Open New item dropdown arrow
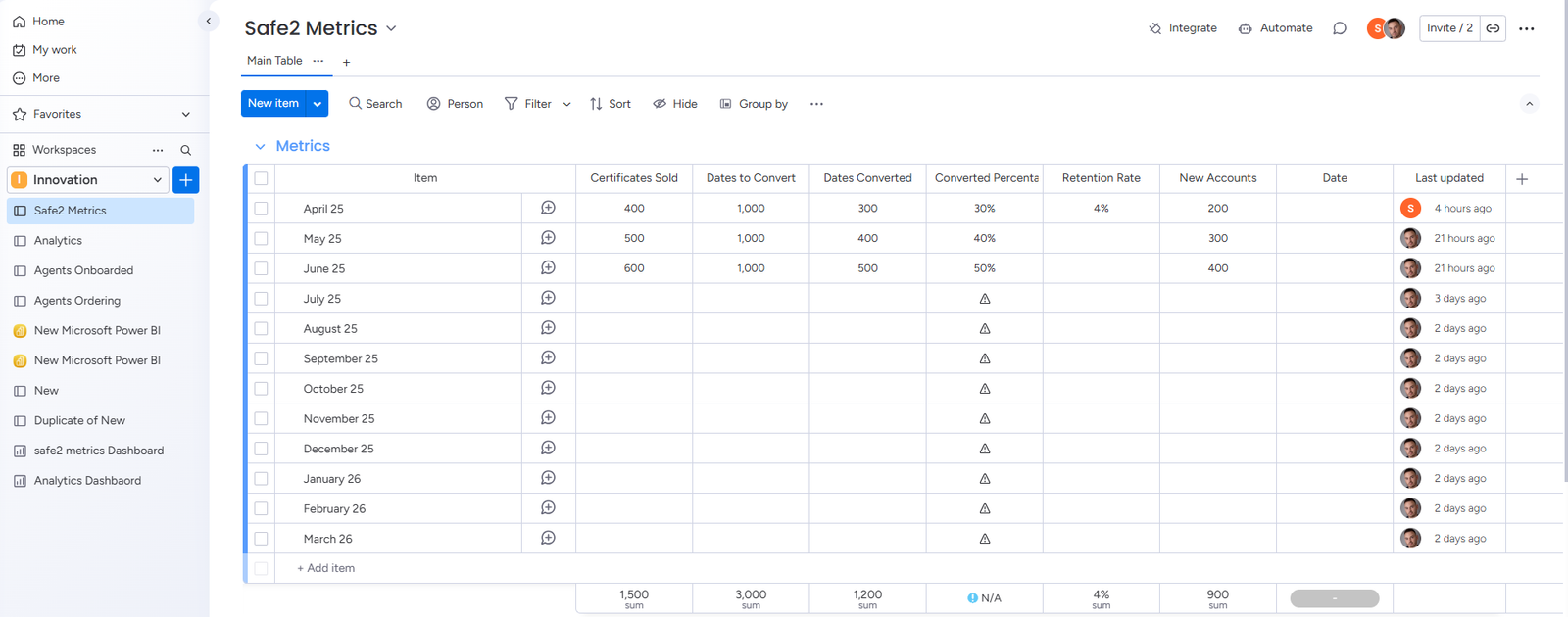This screenshot has height=617, width=1568. 318,104
